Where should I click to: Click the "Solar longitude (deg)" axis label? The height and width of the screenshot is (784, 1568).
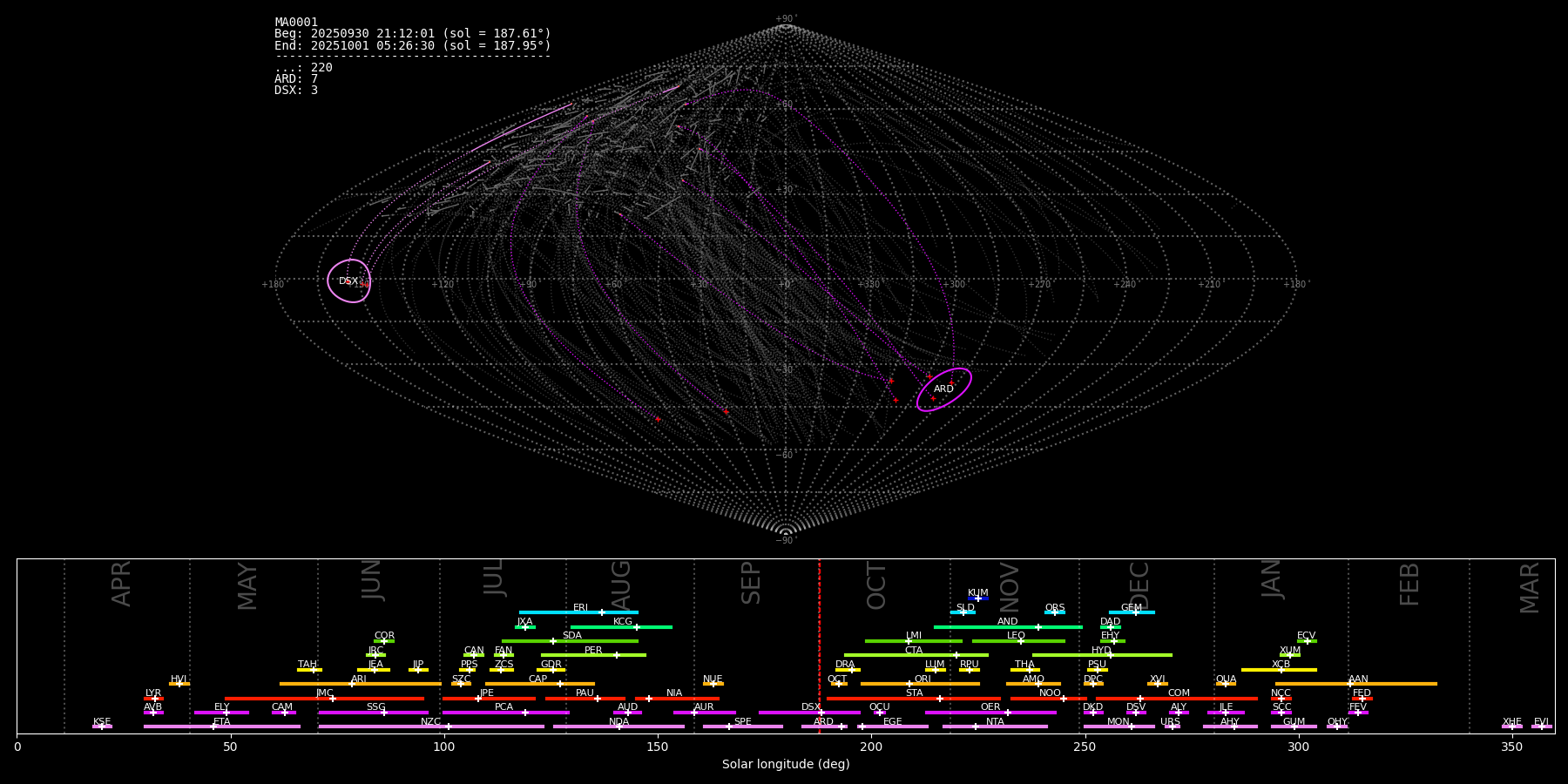(785, 765)
